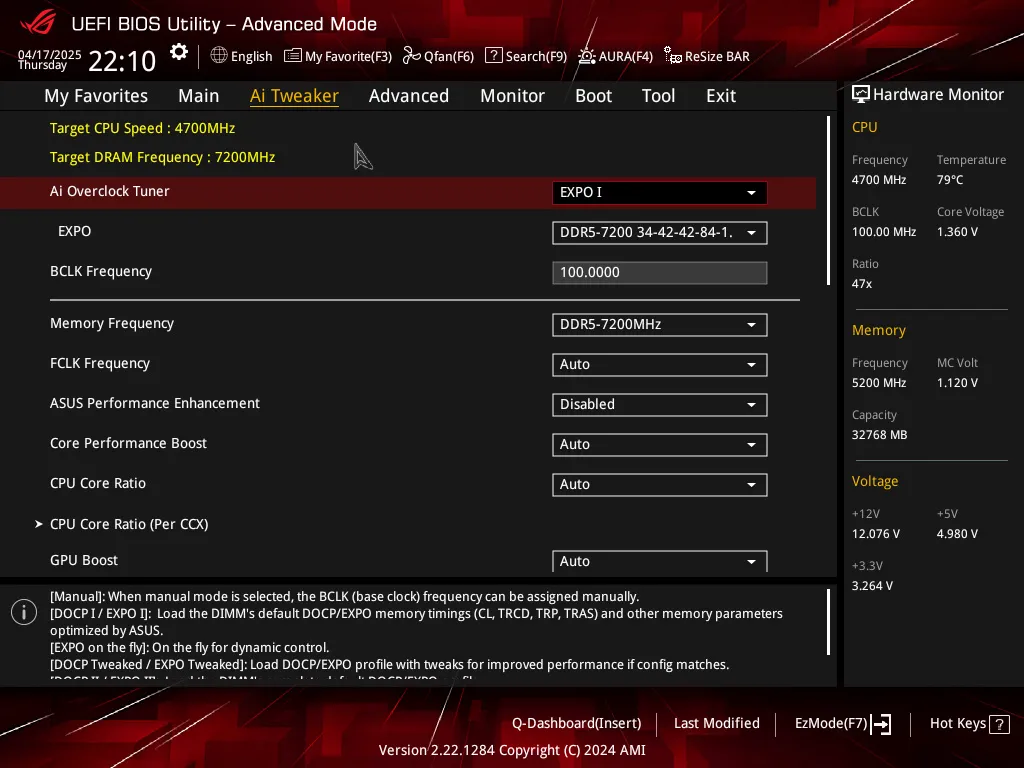Click the Ai Overclock Tuner label

(x=110, y=191)
